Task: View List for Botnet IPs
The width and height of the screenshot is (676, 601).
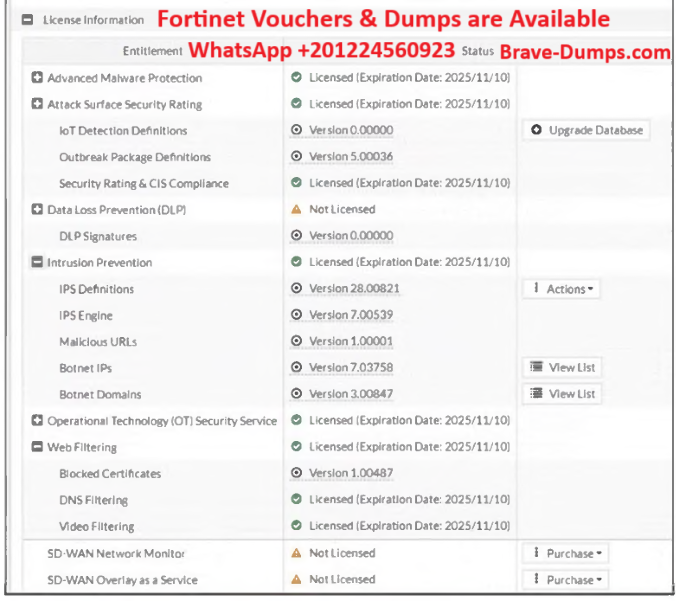Action: tap(562, 368)
